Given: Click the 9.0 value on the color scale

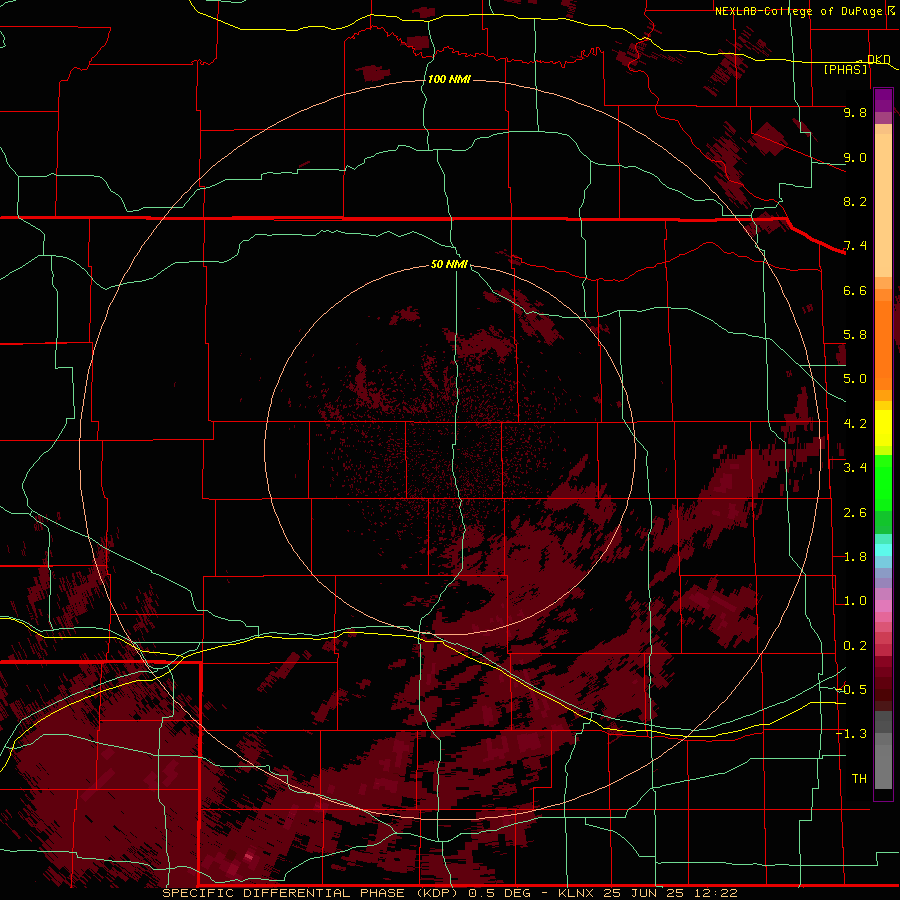Looking at the screenshot, I should (x=855, y=157).
